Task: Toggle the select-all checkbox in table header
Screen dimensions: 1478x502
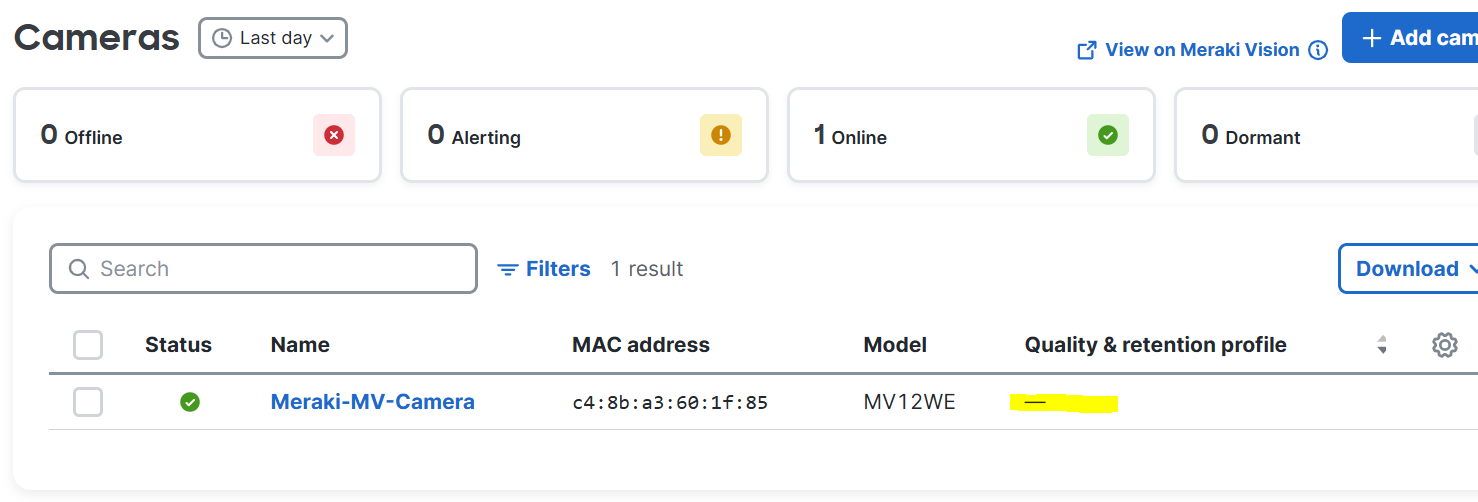Action: [x=88, y=345]
